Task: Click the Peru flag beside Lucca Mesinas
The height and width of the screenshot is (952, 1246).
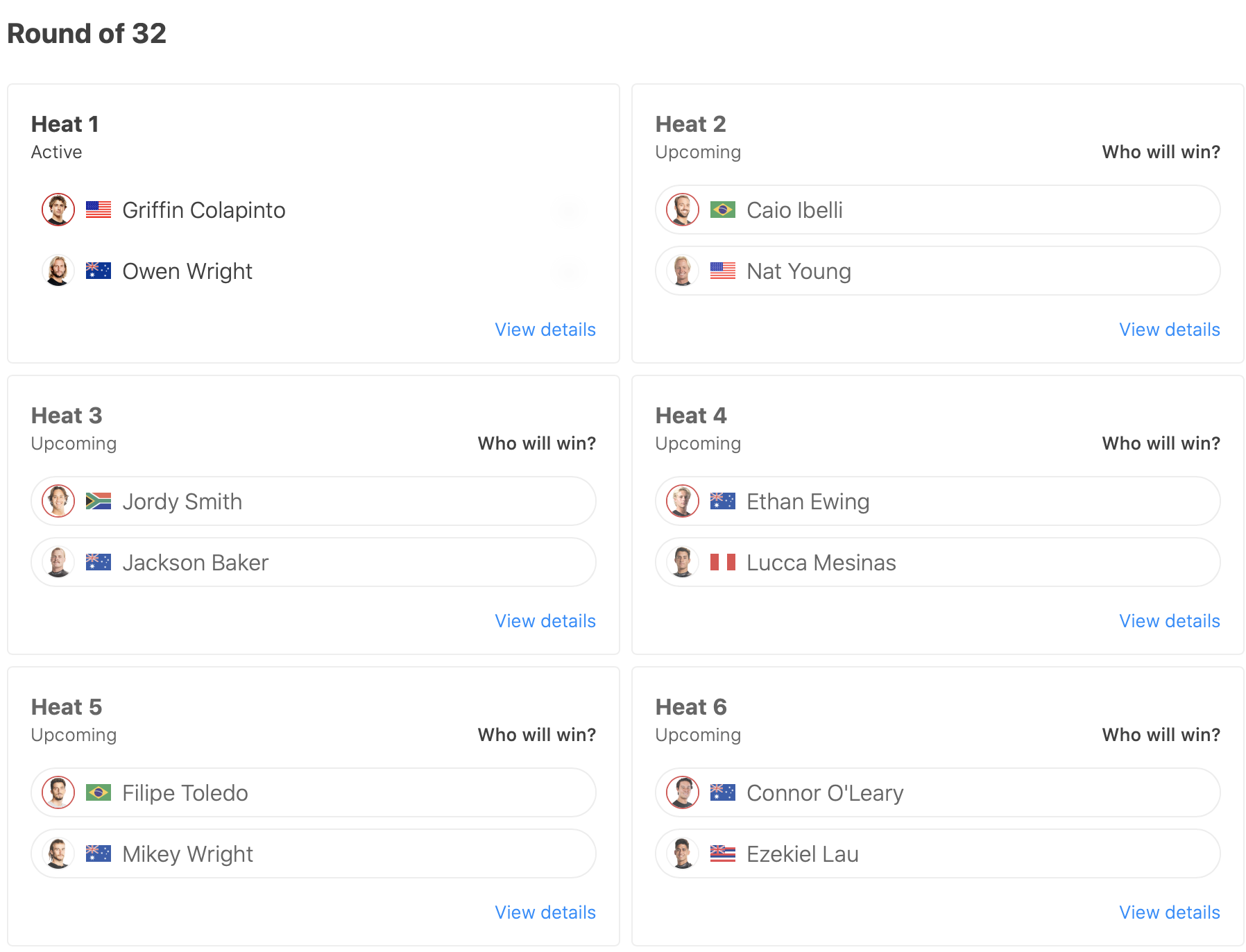Action: 722,562
